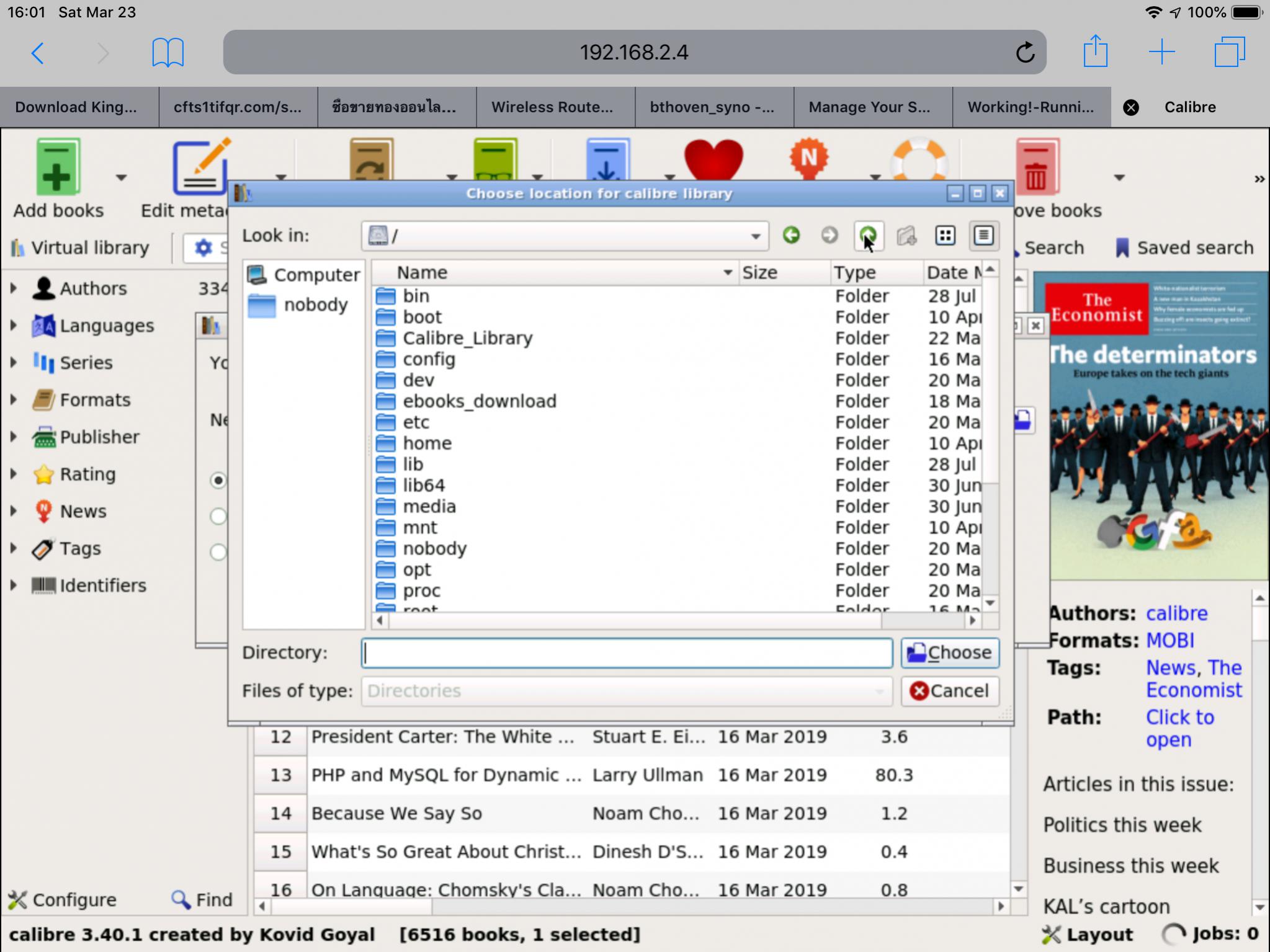Open the Look in path dropdown
Viewport: 1270px width, 952px height.
click(755, 236)
